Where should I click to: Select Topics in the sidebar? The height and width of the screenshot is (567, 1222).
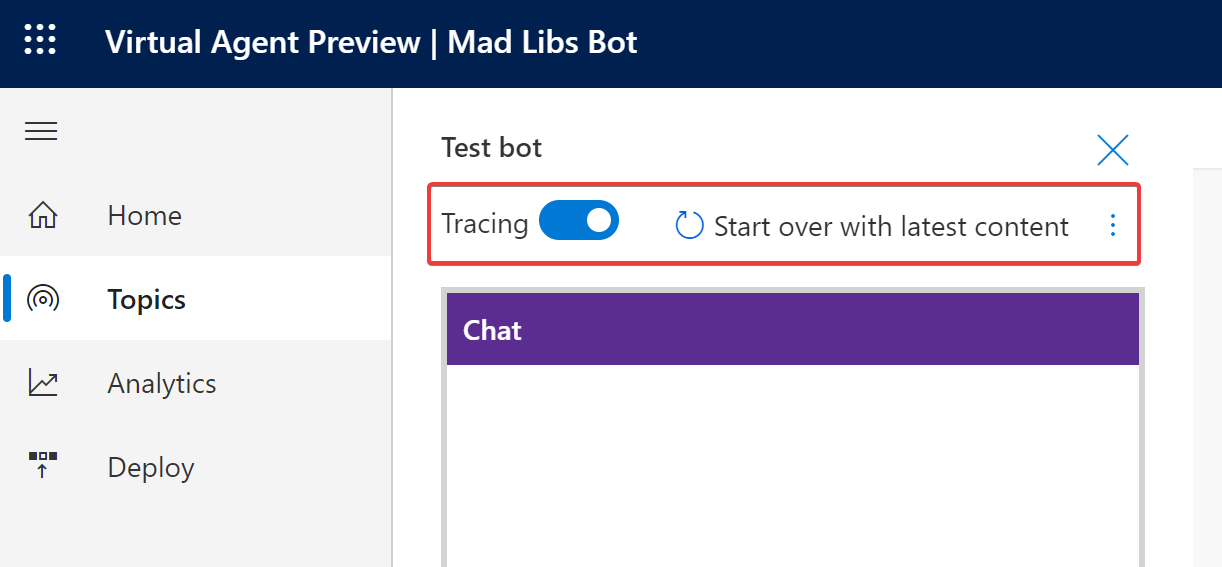[x=147, y=300]
